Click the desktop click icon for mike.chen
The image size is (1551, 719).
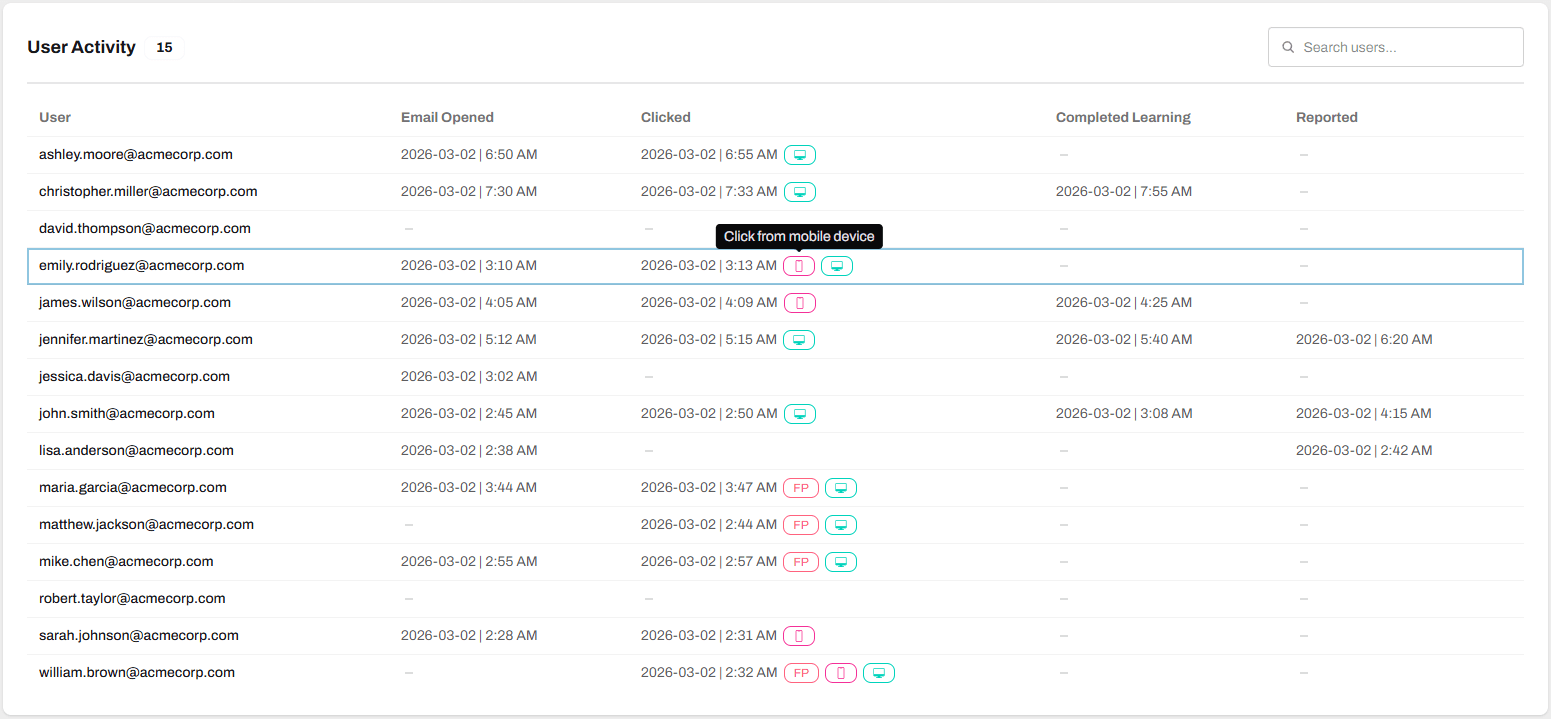pos(841,561)
